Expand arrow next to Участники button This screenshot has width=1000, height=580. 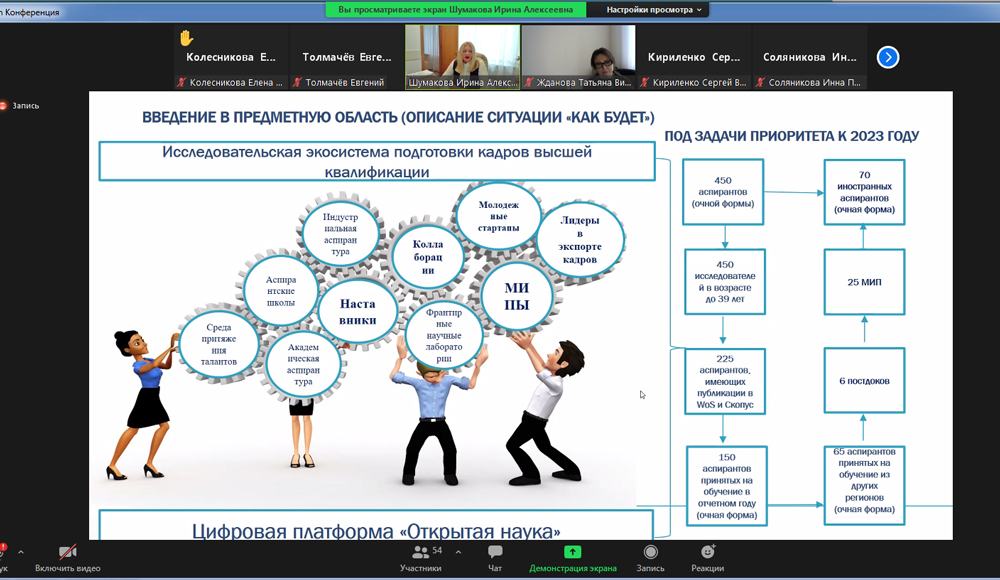[x=459, y=552]
